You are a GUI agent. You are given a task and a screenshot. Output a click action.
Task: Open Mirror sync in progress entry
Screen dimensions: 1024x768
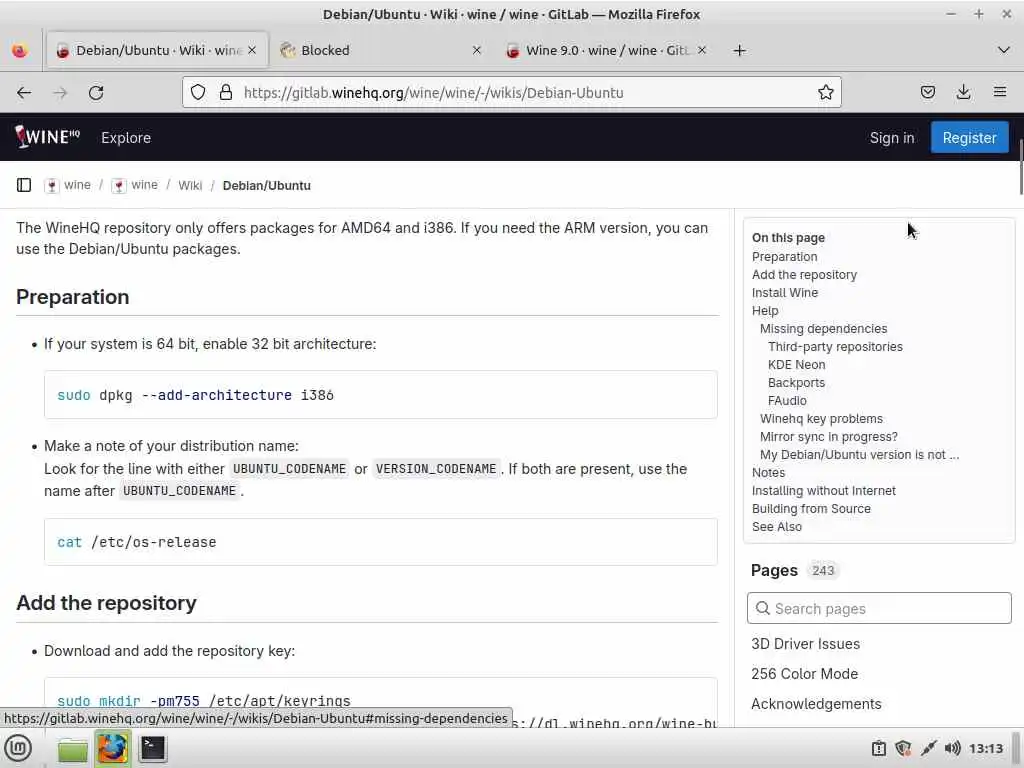(828, 436)
